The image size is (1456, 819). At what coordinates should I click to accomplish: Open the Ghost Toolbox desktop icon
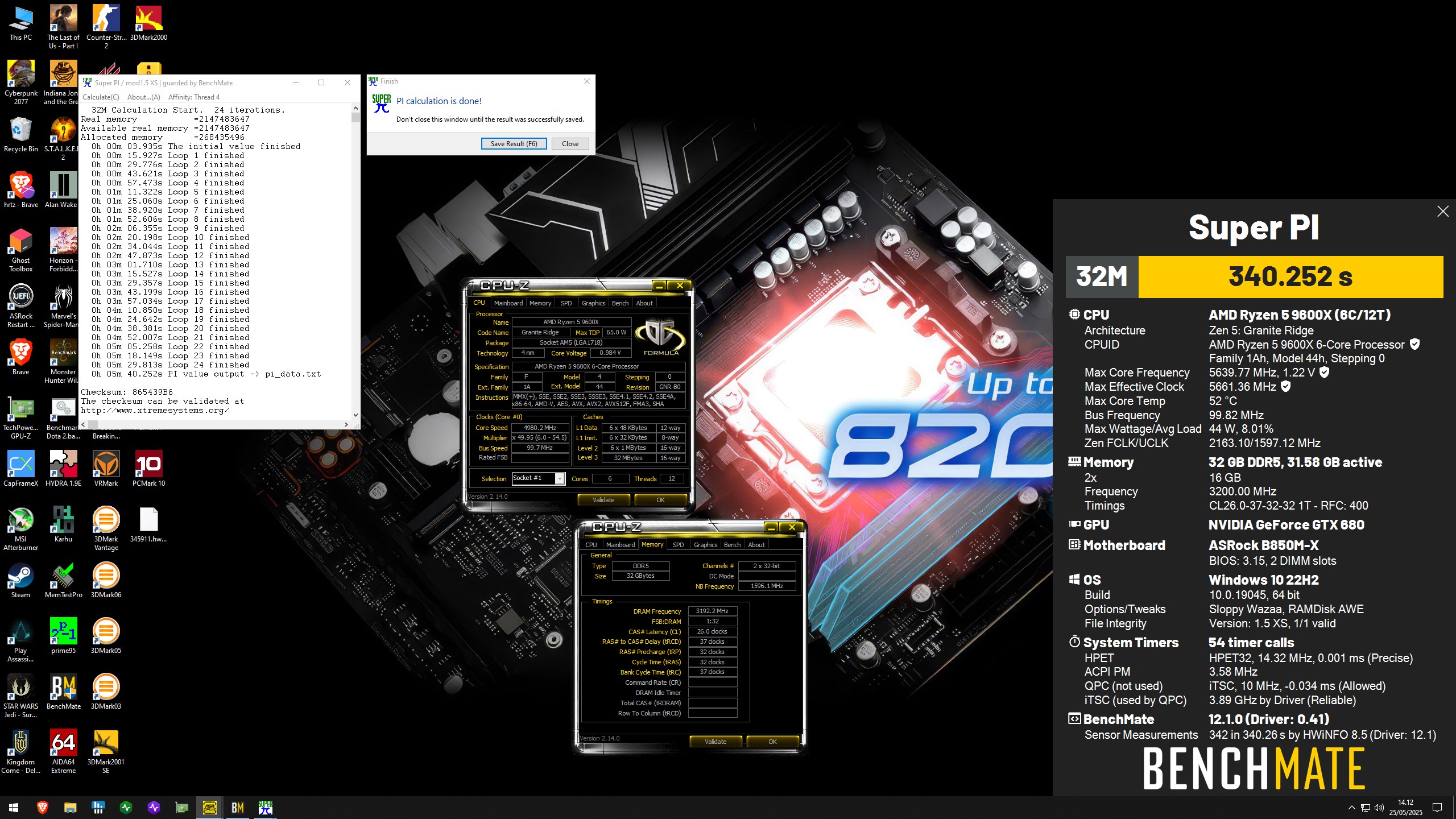20,250
